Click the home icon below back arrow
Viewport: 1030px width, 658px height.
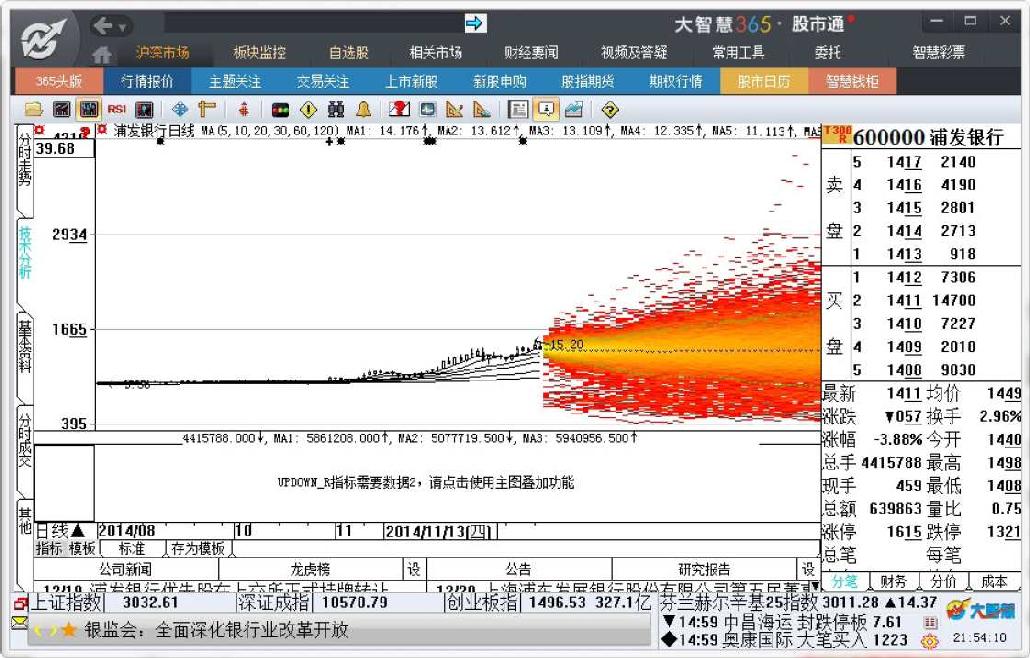click(x=102, y=54)
